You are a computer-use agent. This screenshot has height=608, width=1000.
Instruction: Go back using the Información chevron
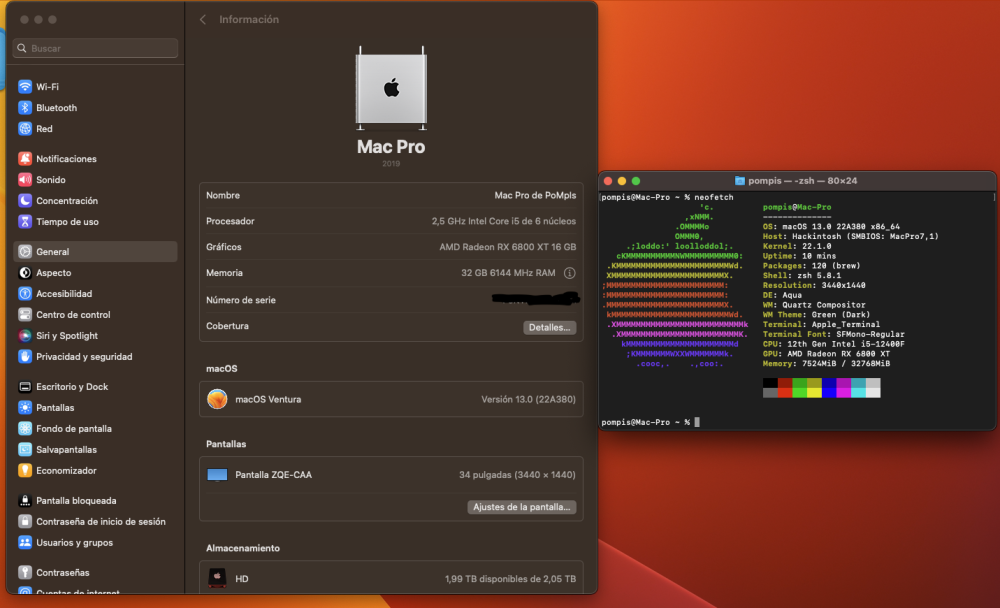click(203, 20)
